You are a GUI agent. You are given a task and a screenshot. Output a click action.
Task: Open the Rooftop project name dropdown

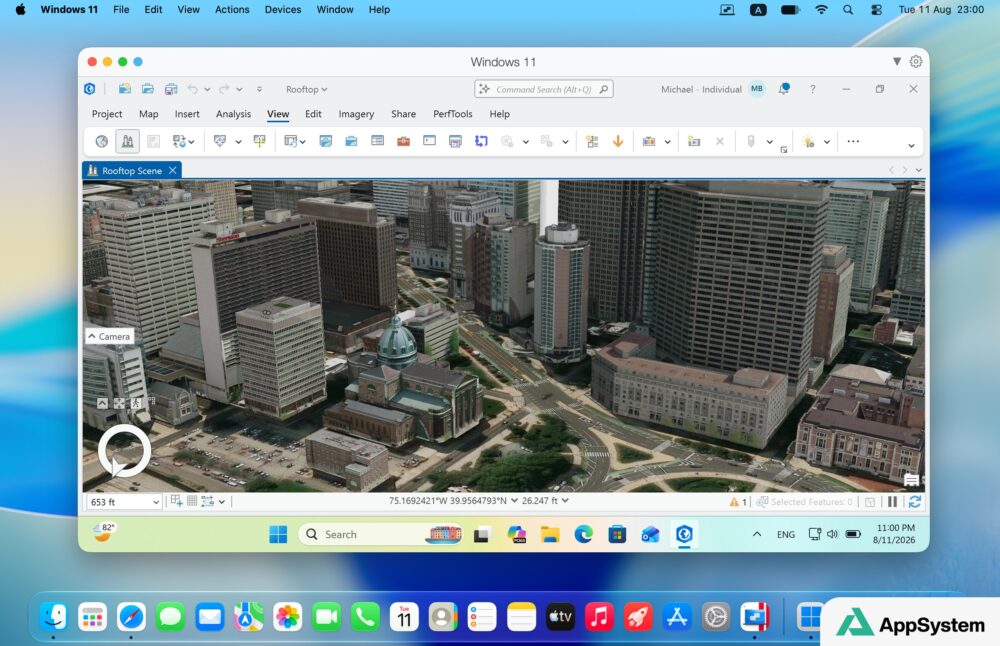[306, 89]
